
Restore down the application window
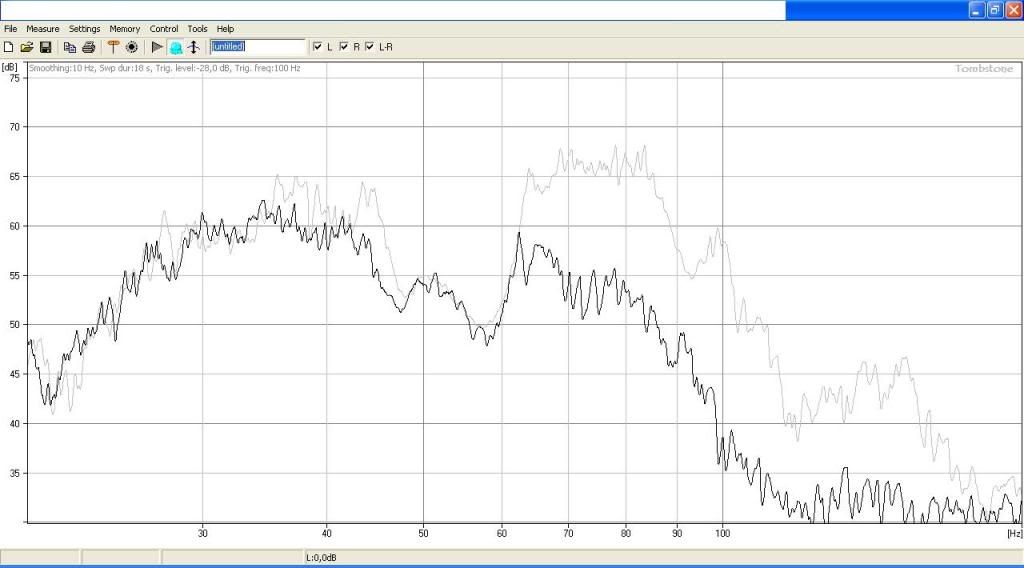(x=995, y=10)
